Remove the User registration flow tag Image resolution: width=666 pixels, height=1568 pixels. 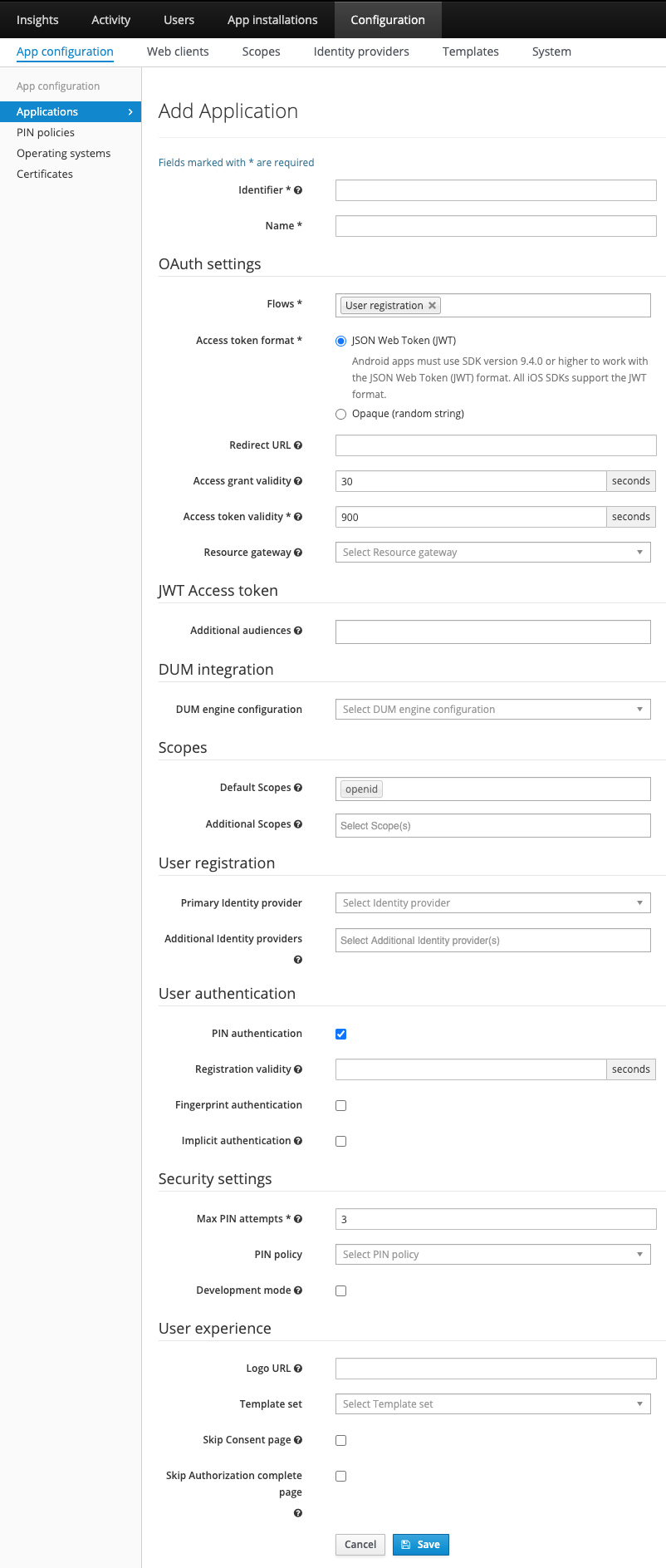tap(432, 305)
